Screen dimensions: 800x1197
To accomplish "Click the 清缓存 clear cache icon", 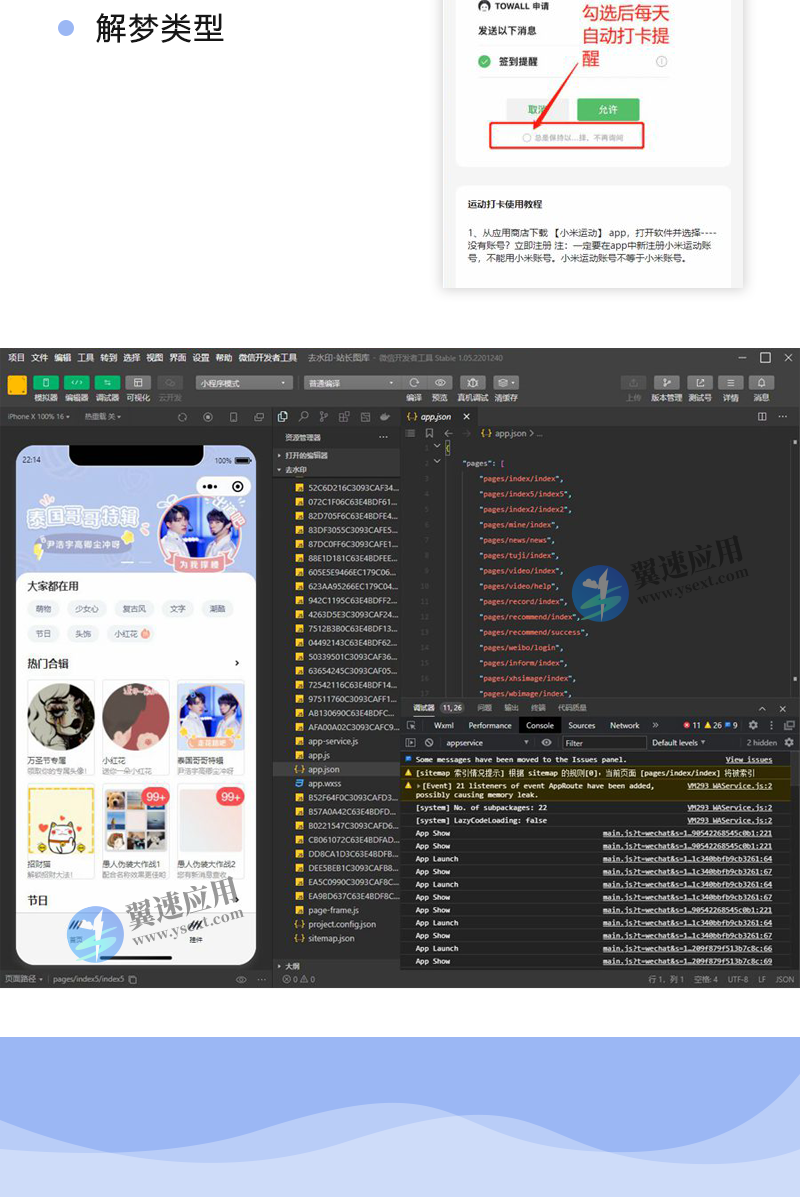I will pyautogui.click(x=506, y=382).
